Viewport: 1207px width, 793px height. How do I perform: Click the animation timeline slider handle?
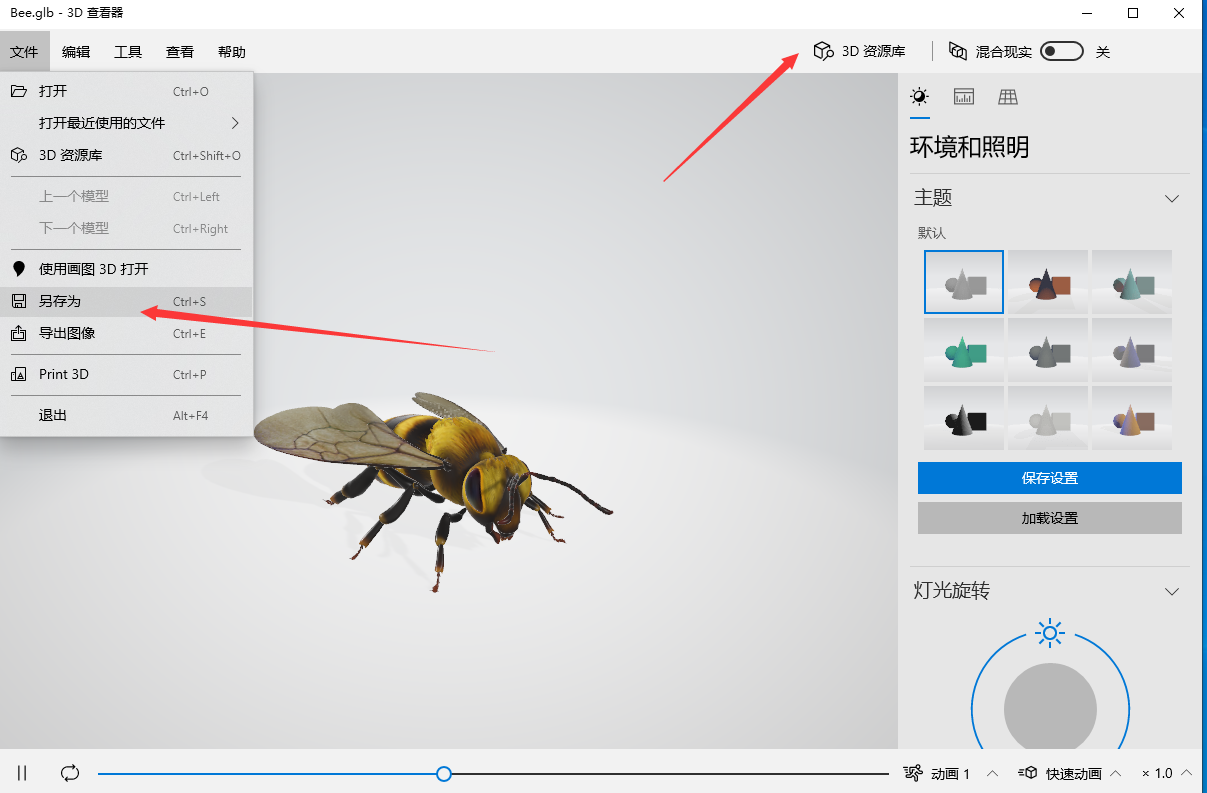click(x=444, y=773)
